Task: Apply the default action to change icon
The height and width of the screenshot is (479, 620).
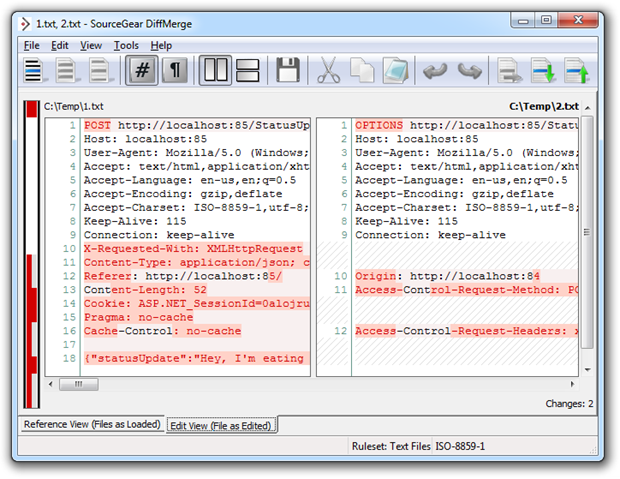Action: coord(509,70)
